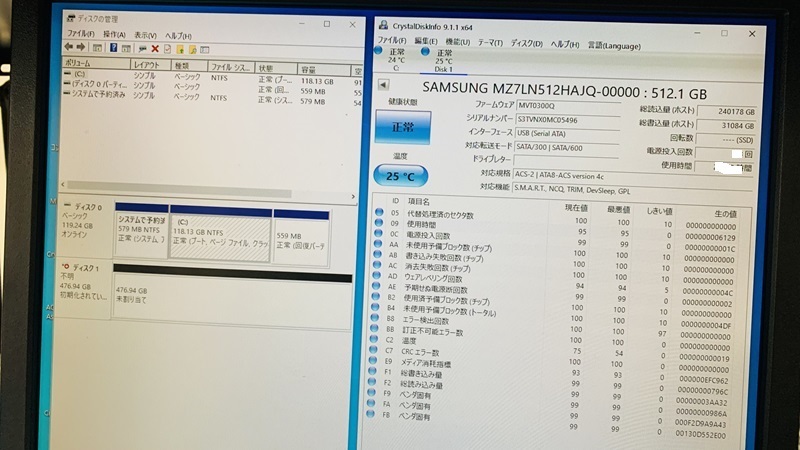Screen dimensions: 800x450
Task: Click the 総読込量 field 240178 GB
Action: 727,111
